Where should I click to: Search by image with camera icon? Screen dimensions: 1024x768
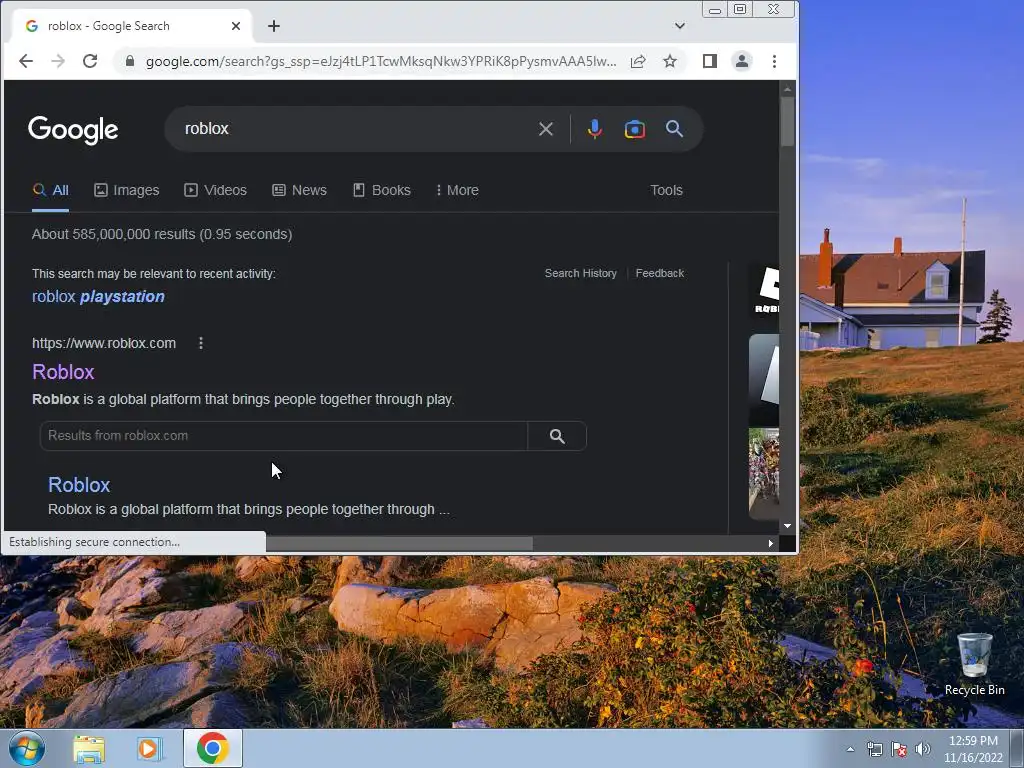[x=635, y=129]
